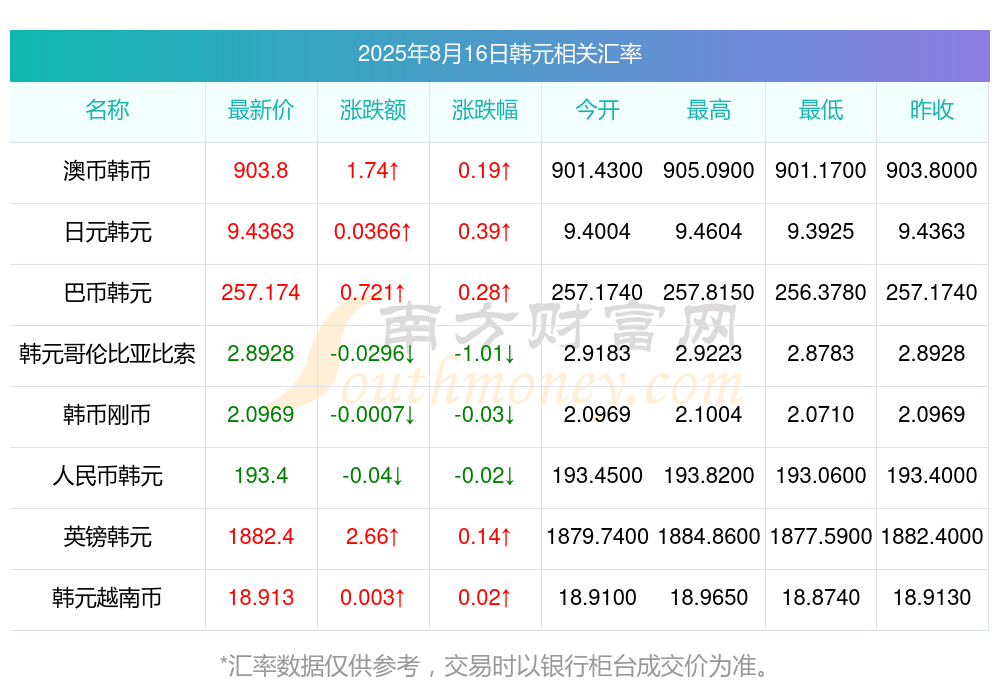Click change percent 0.19↑
1000x698 pixels.
[x=485, y=170]
